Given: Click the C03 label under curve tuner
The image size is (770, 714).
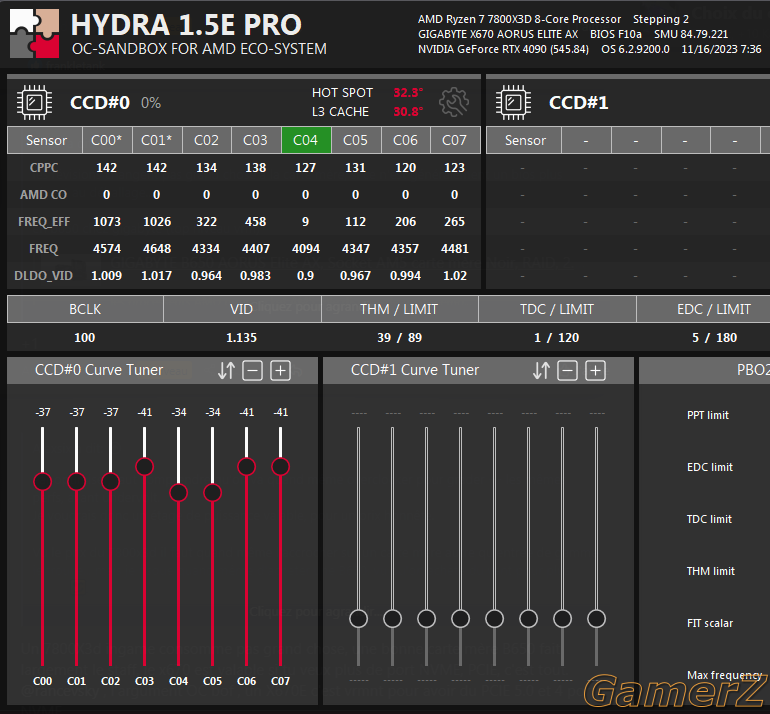Looking at the screenshot, I should tap(144, 681).
